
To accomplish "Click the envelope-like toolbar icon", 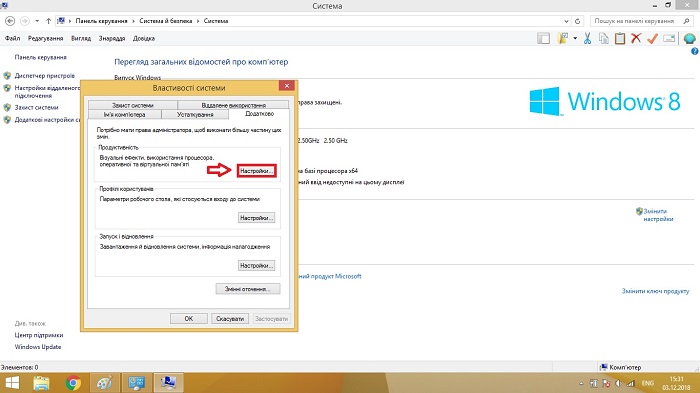I will click(x=669, y=38).
